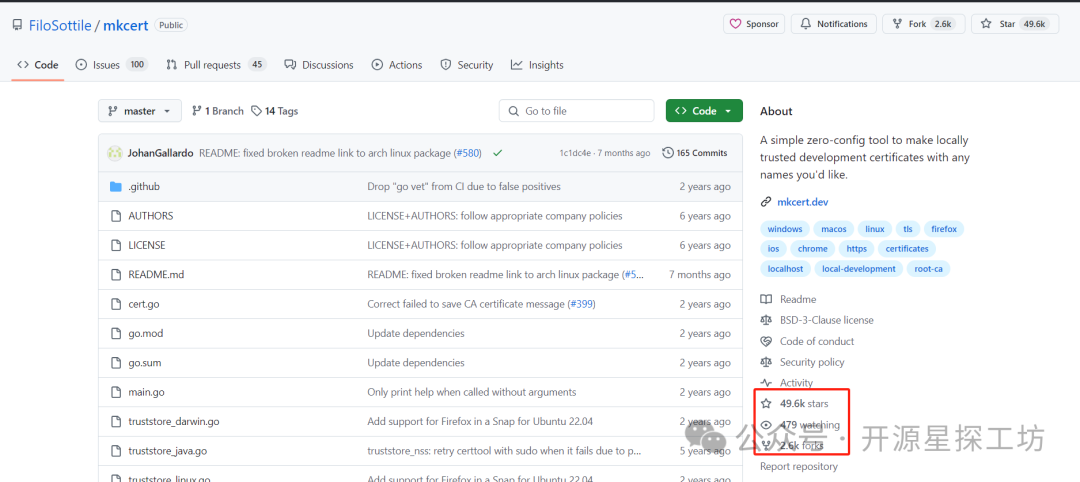Image resolution: width=1080 pixels, height=482 pixels.
Task: Click the file icon beside AUTHORS
Action: (116, 216)
